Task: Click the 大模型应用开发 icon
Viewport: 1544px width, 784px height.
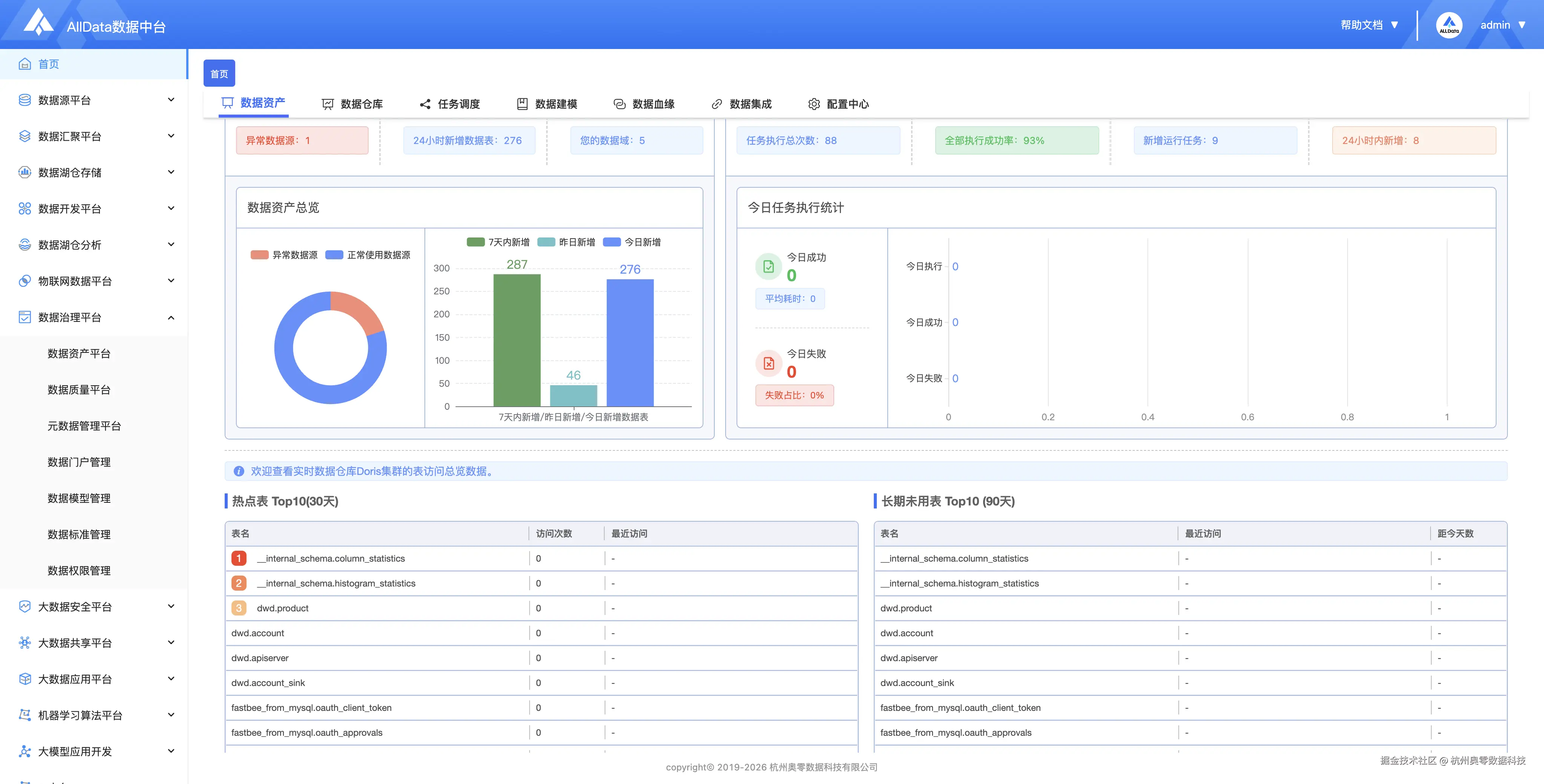Action: (25, 751)
